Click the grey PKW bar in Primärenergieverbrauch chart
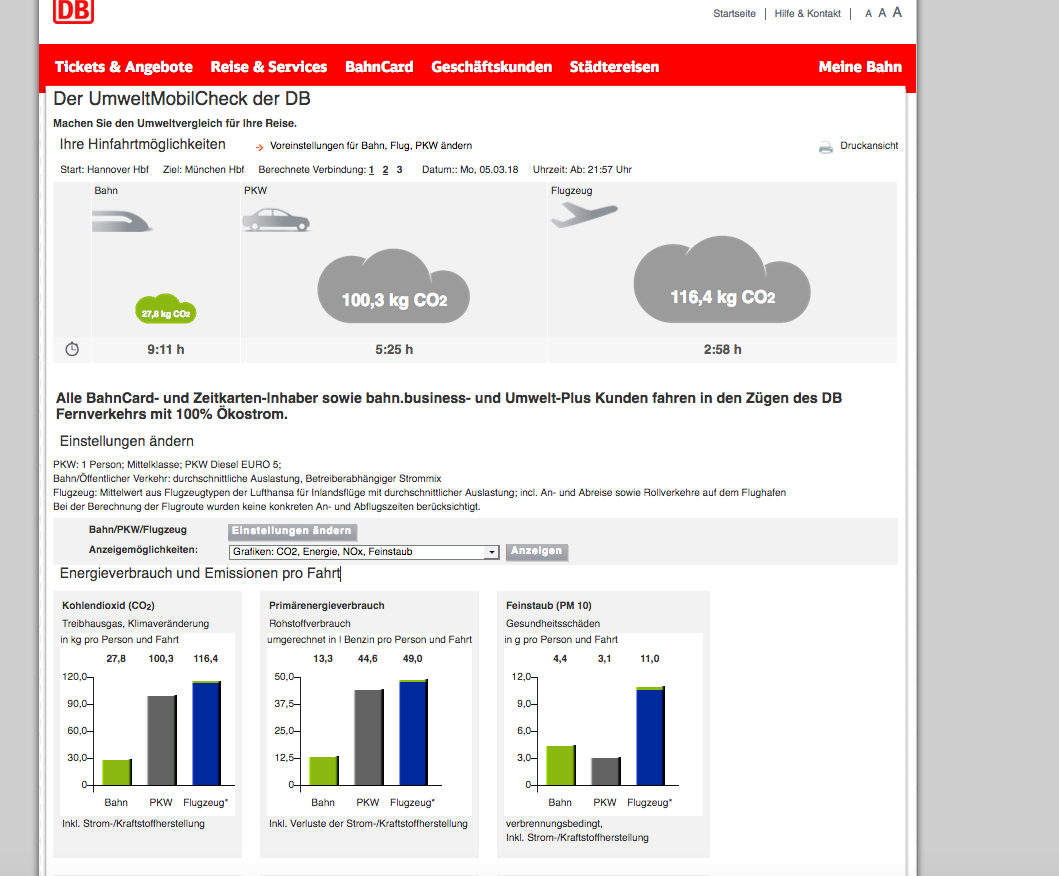This screenshot has height=876, width=1059. coord(369,738)
